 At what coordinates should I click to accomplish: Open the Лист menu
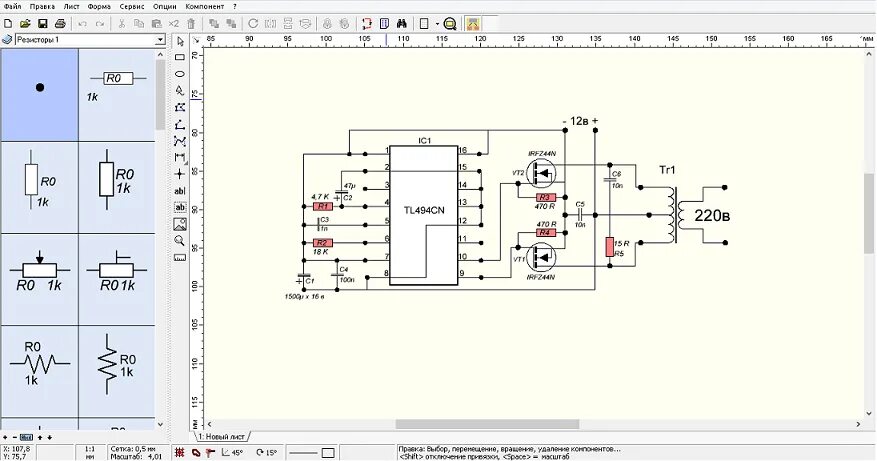(x=72, y=7)
